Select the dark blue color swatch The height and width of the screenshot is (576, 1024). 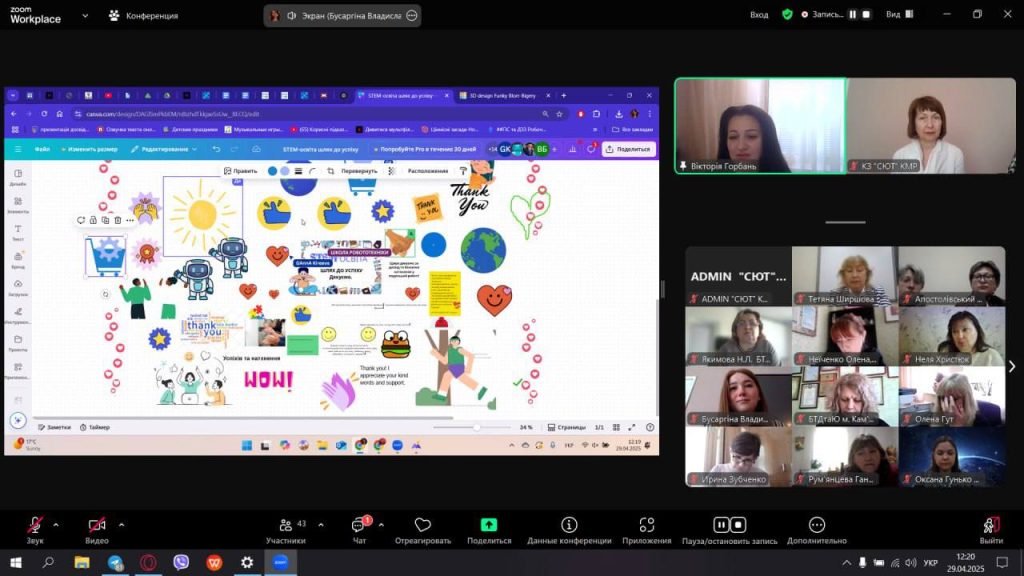tap(272, 171)
